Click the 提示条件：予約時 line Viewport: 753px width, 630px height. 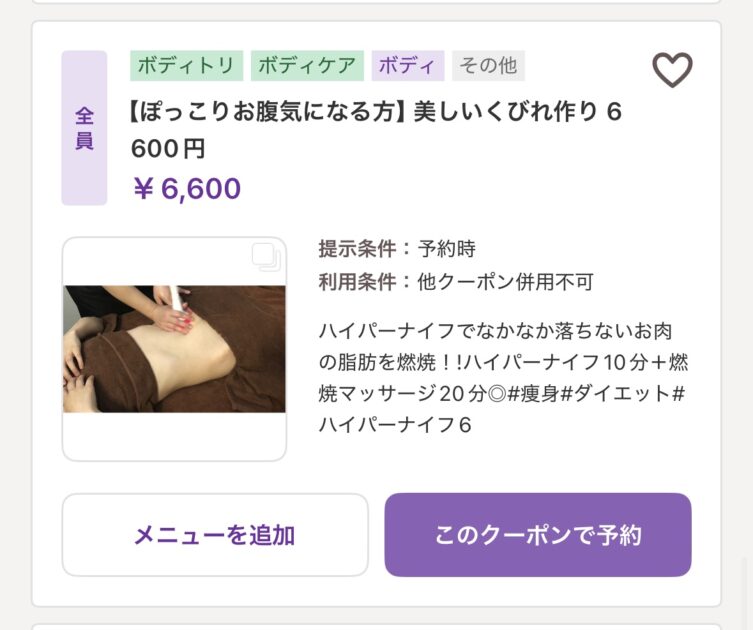coord(397,249)
